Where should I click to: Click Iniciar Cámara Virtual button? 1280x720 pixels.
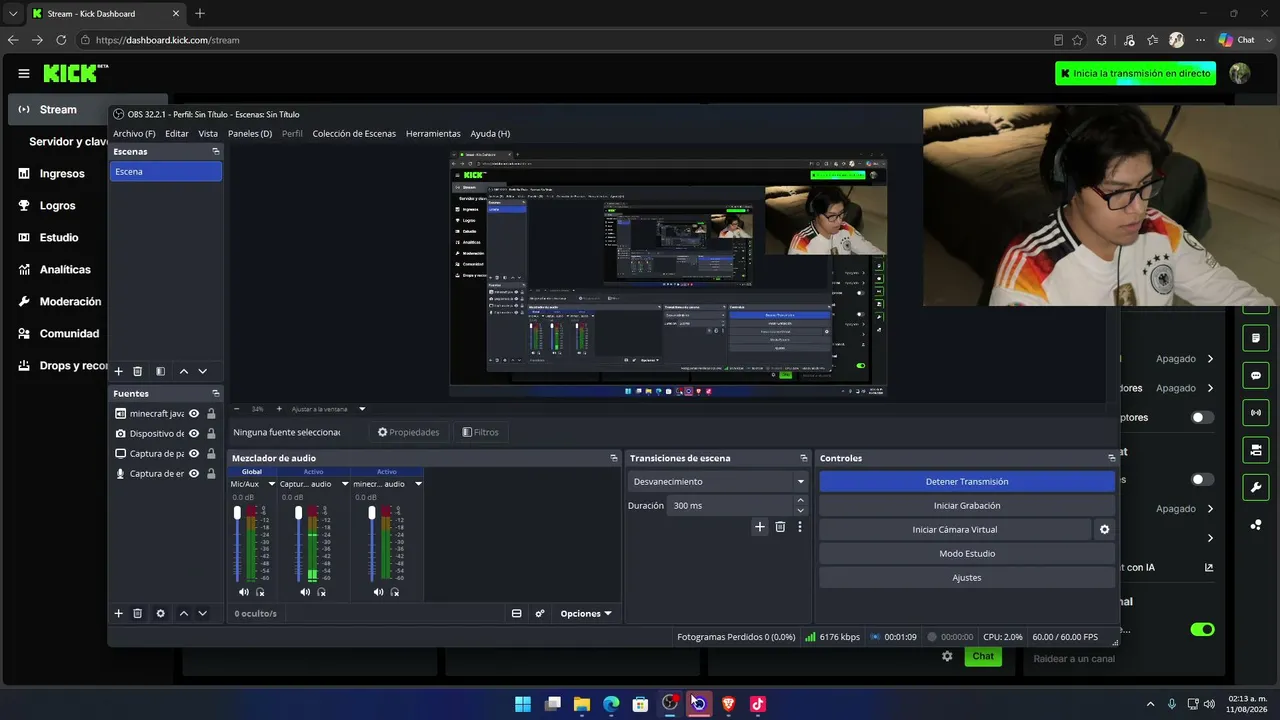pos(955,530)
